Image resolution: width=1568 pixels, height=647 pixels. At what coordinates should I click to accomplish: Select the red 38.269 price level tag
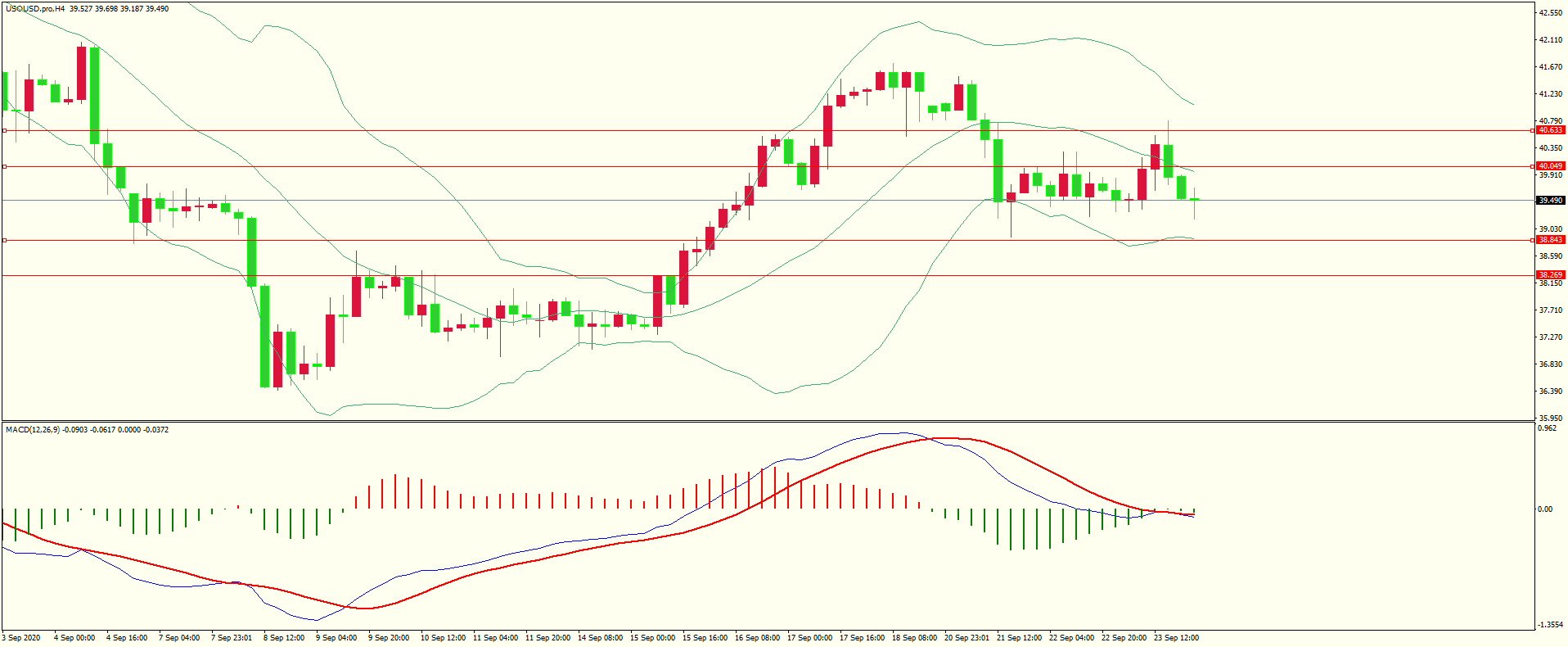pos(1550,275)
